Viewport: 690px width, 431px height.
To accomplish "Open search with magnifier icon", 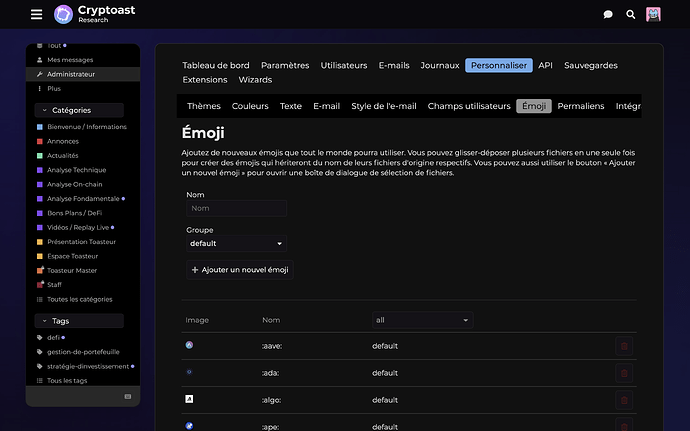I will pos(631,15).
